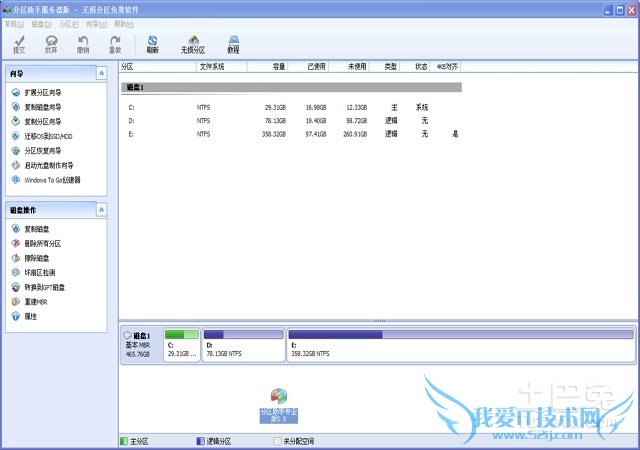640x450 pixels.
Task: Choose 删除所有分区 disk operation
Action: (x=37, y=243)
